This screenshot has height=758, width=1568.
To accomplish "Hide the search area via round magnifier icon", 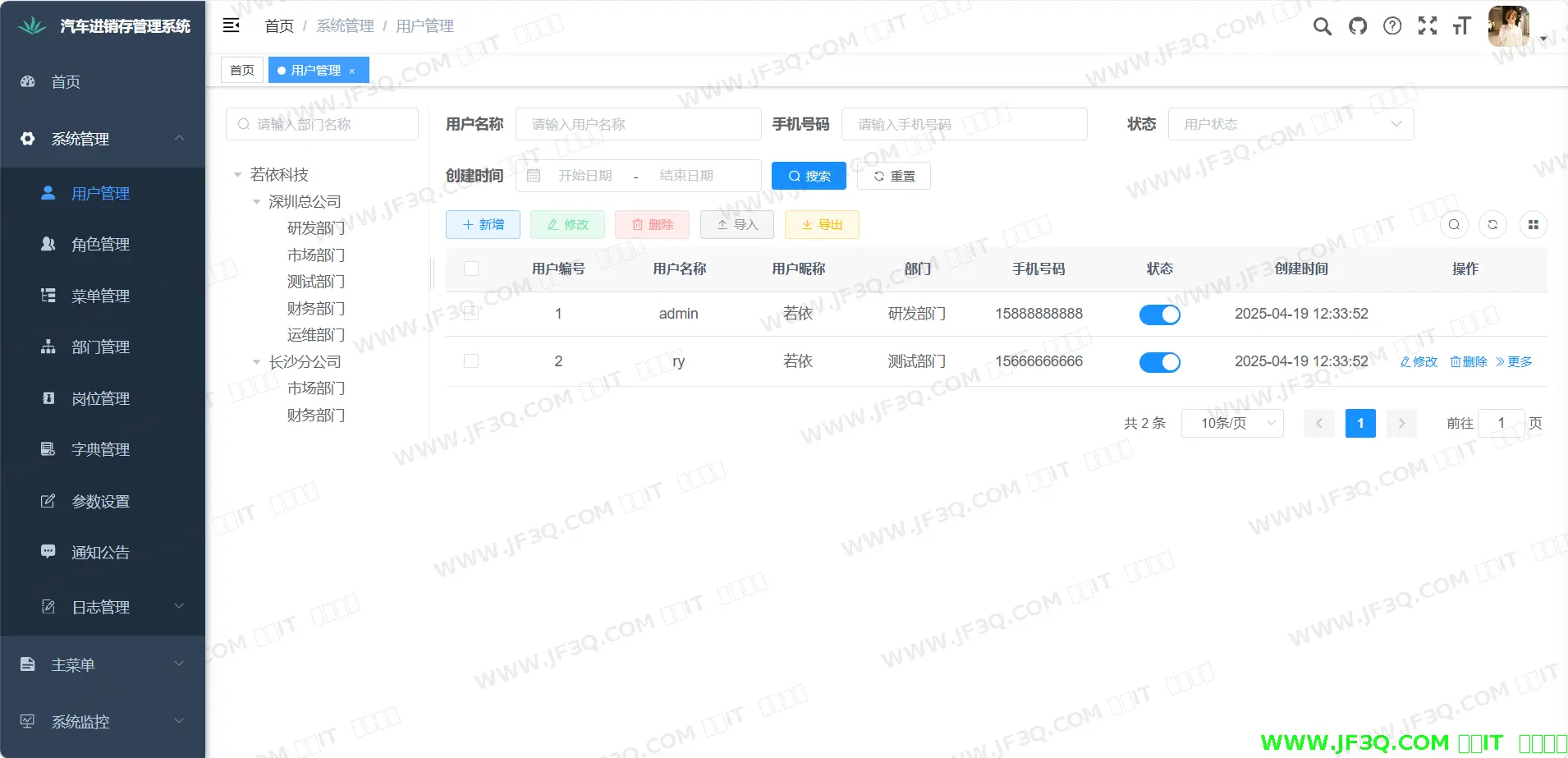I will [1454, 225].
